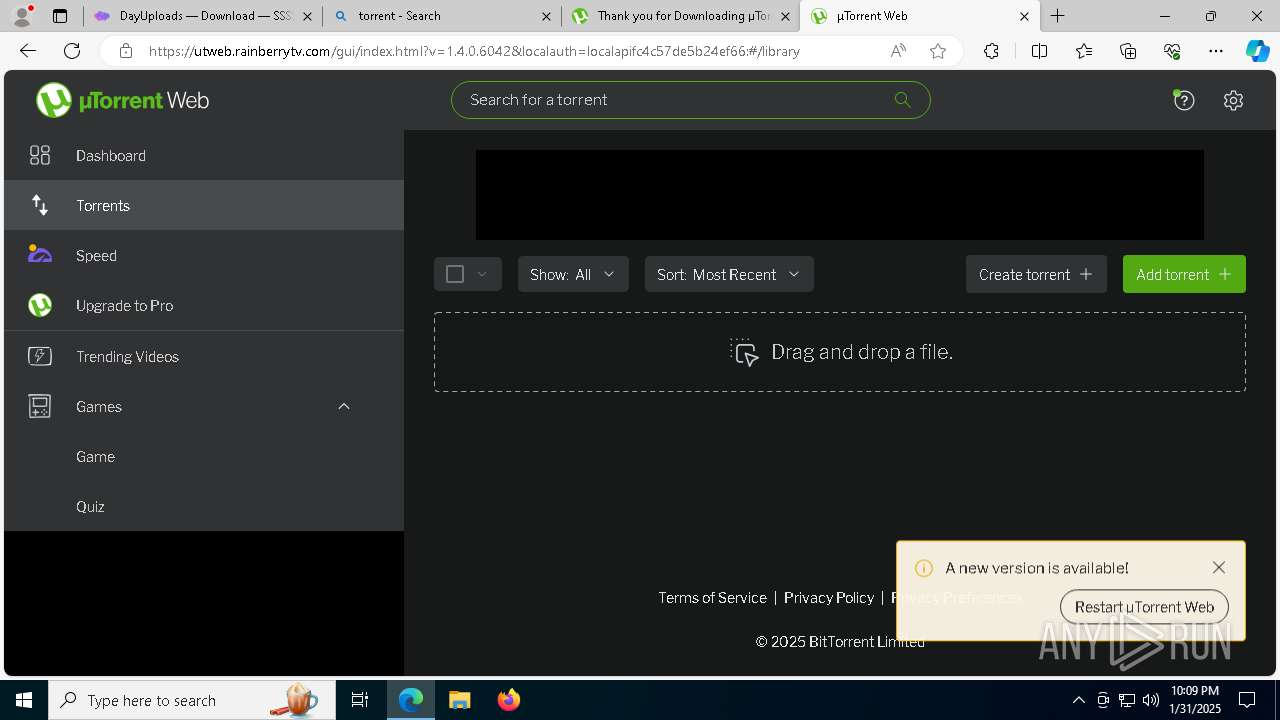Open the Quiz submenu item
Screen dimensions: 1280x720
204,506
